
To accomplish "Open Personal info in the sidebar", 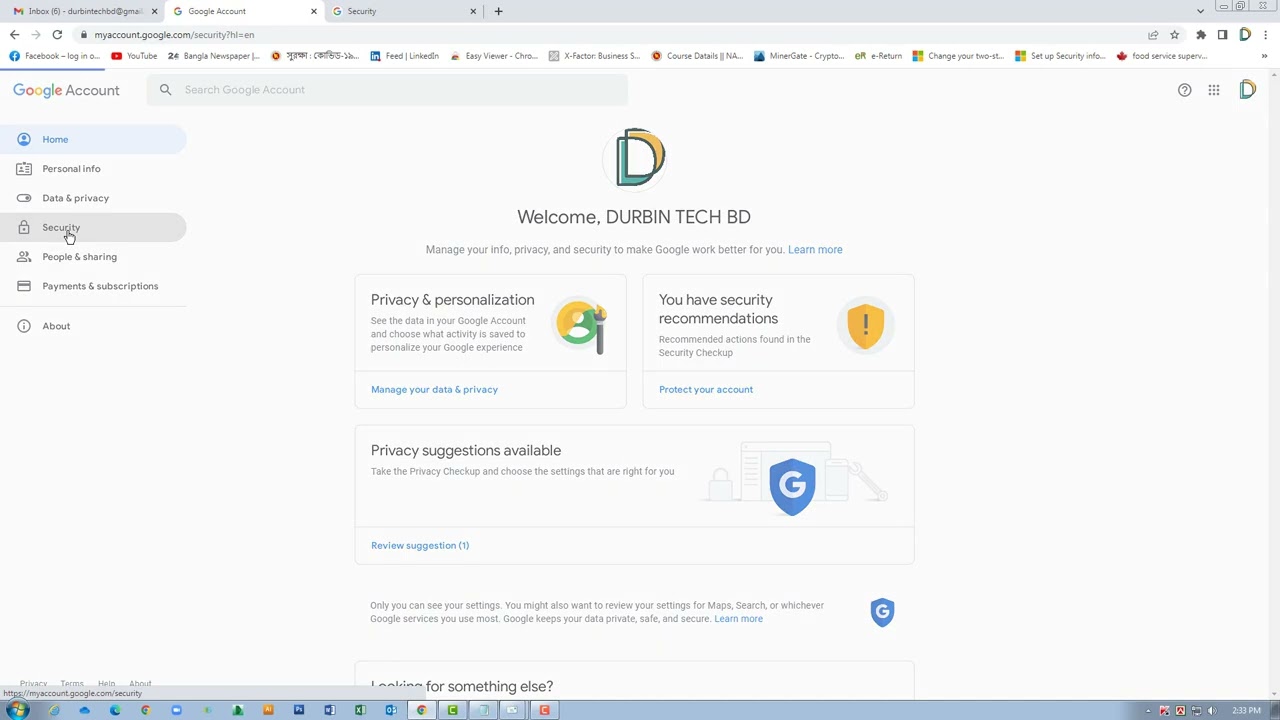I will (93, 169).
